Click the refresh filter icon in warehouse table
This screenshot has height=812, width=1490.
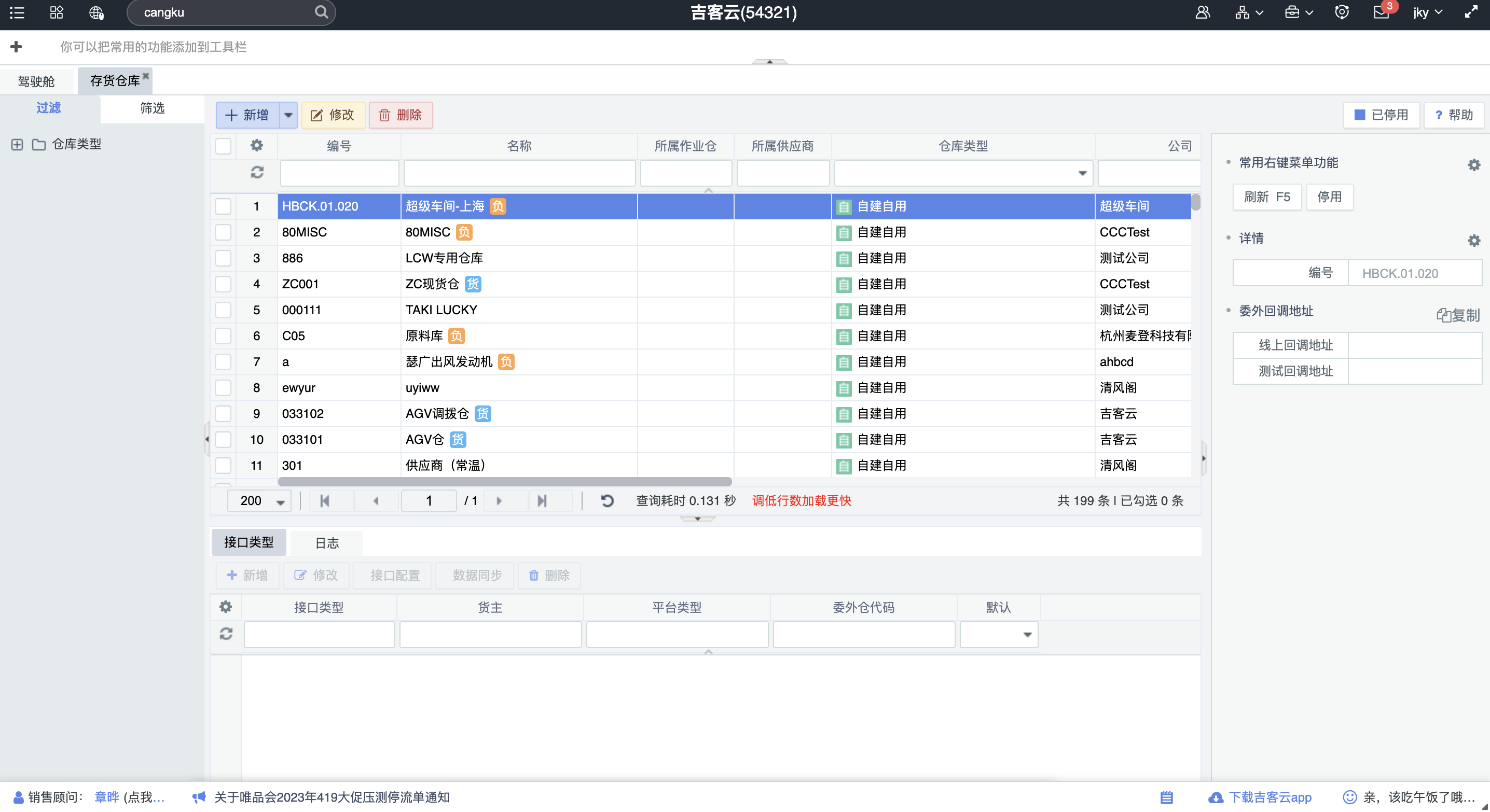tap(257, 172)
